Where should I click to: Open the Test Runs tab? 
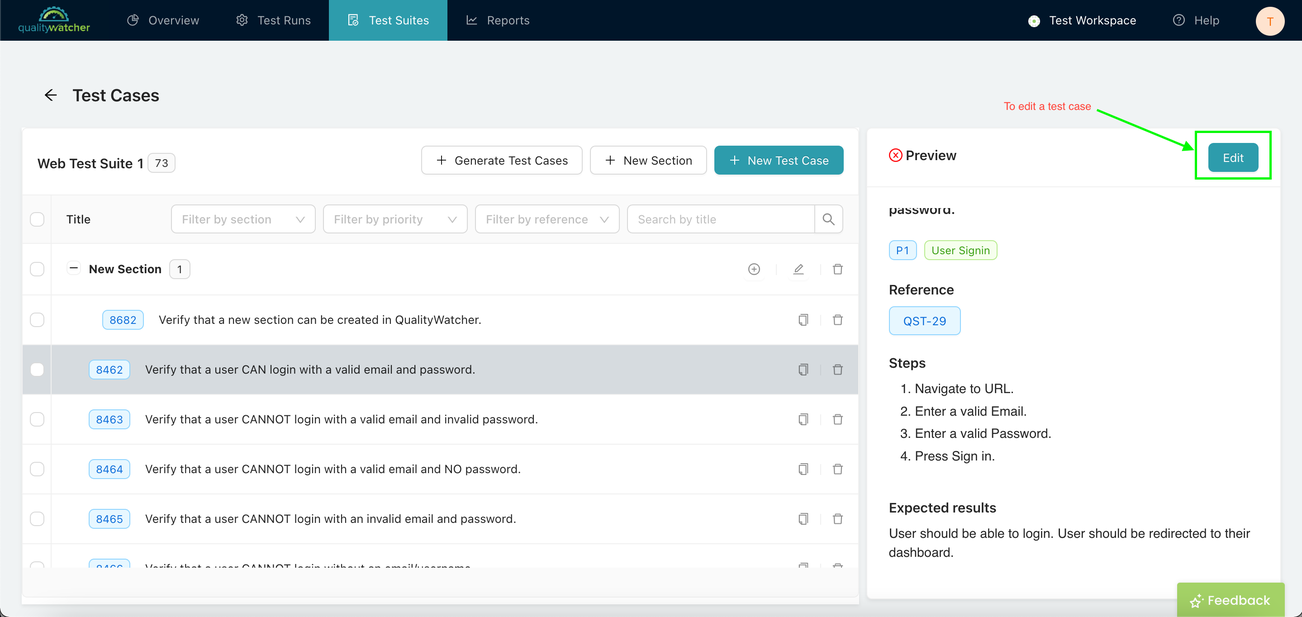(x=273, y=20)
